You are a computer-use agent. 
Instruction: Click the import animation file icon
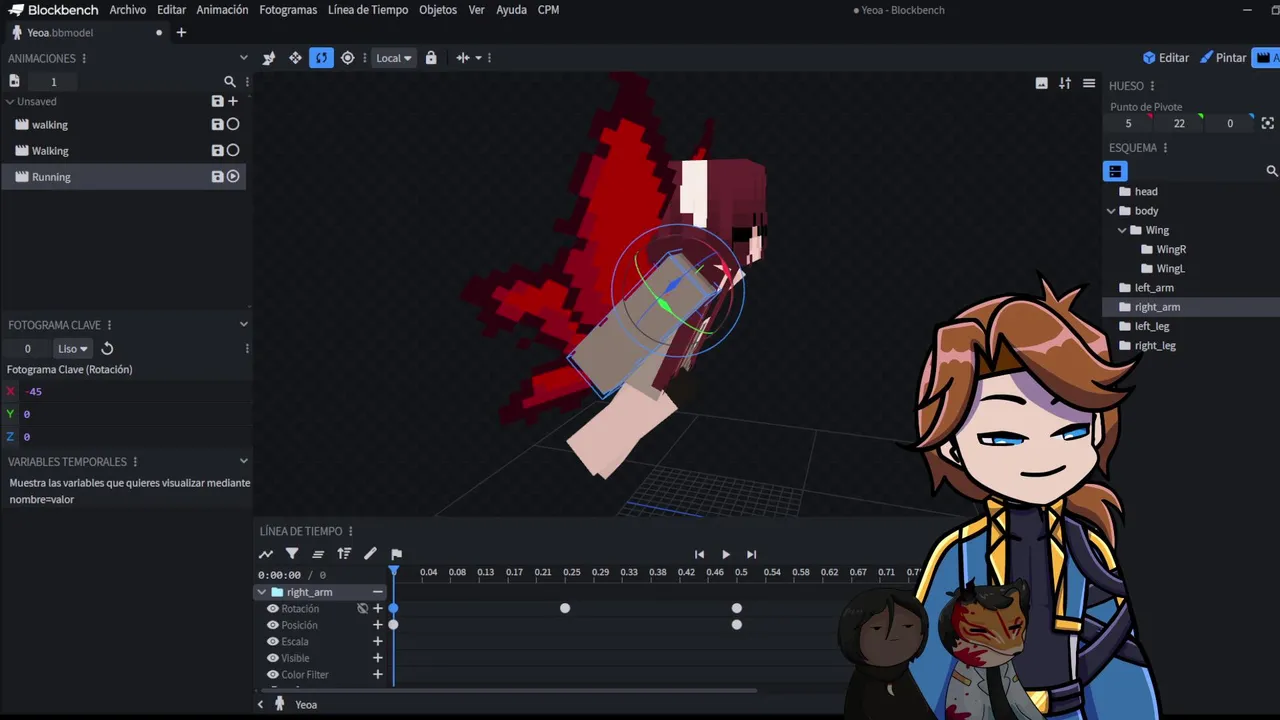click(14, 81)
